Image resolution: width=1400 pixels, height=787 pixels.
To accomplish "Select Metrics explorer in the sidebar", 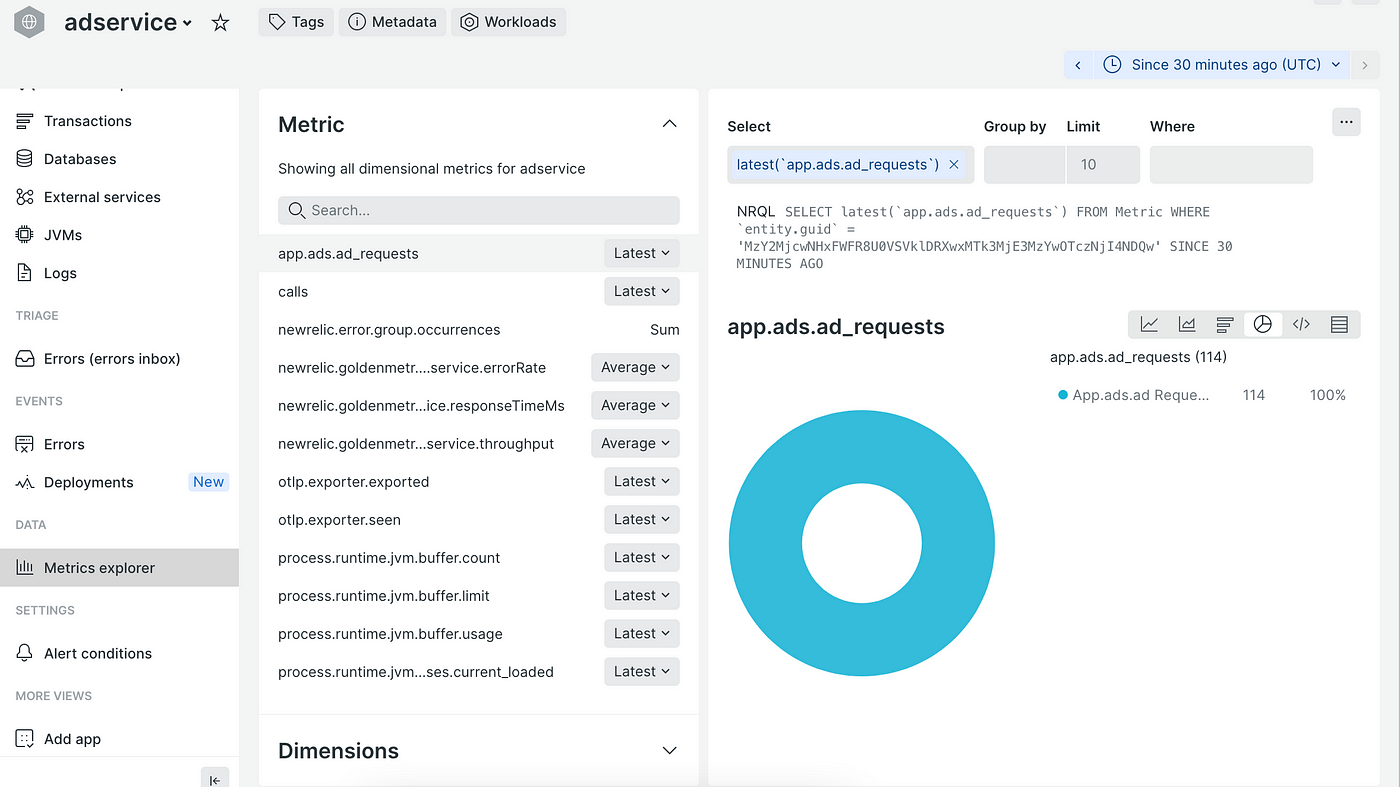I will (119, 567).
